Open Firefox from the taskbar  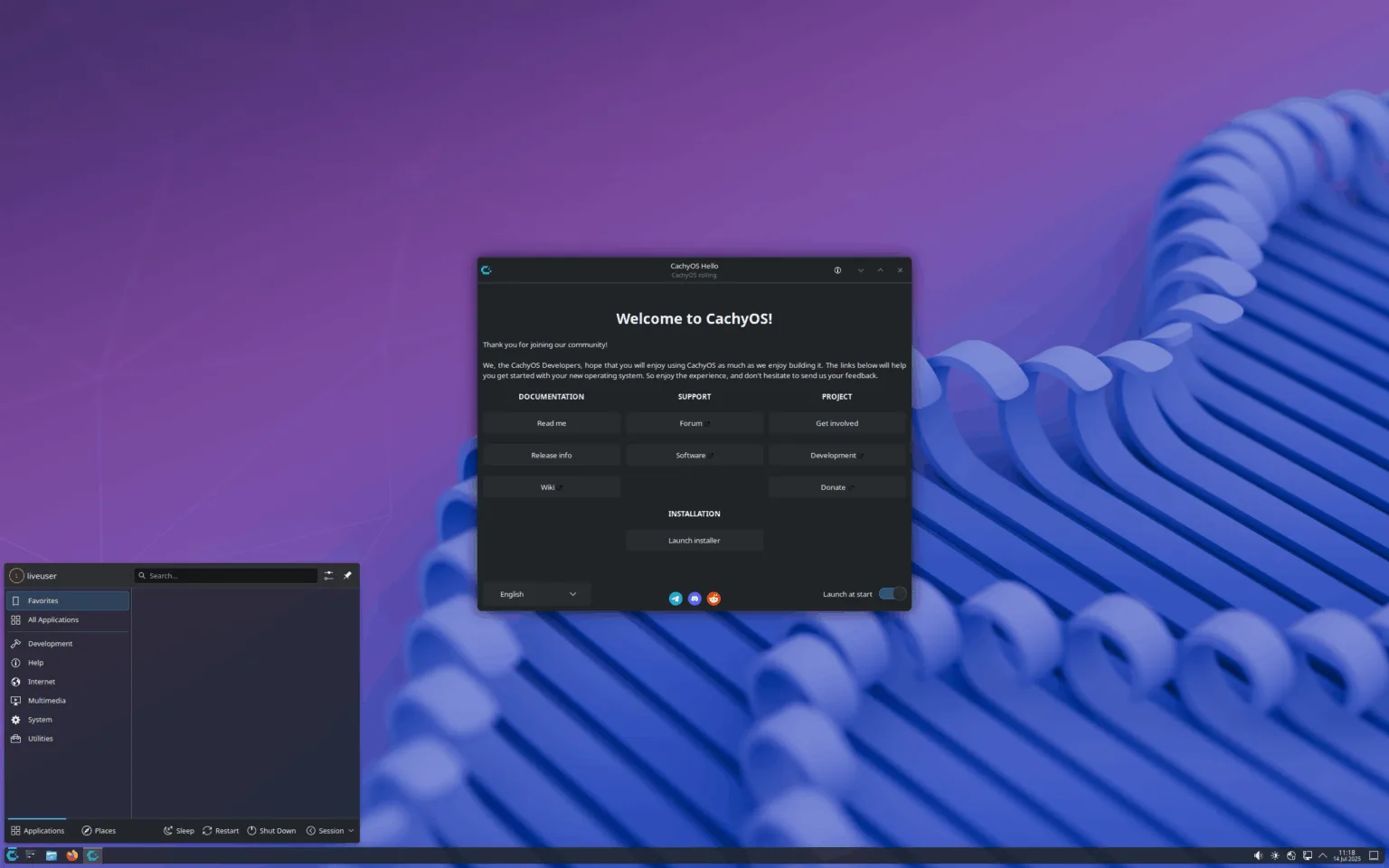pyautogui.click(x=71, y=854)
